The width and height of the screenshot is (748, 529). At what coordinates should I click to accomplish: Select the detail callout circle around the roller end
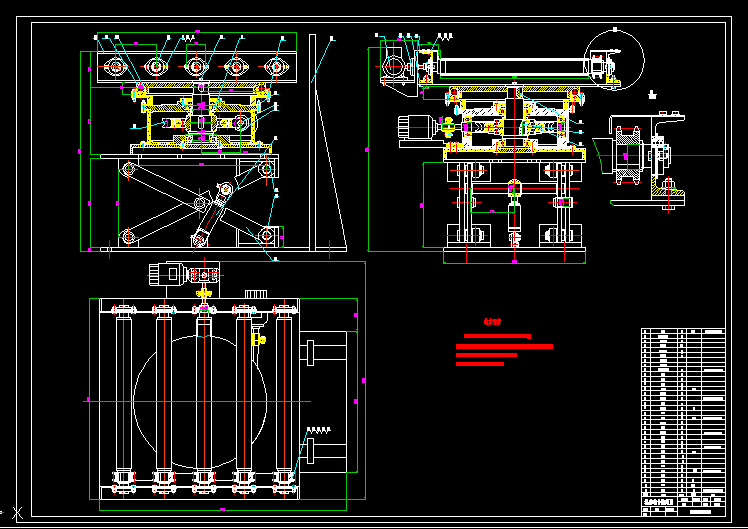(614, 60)
